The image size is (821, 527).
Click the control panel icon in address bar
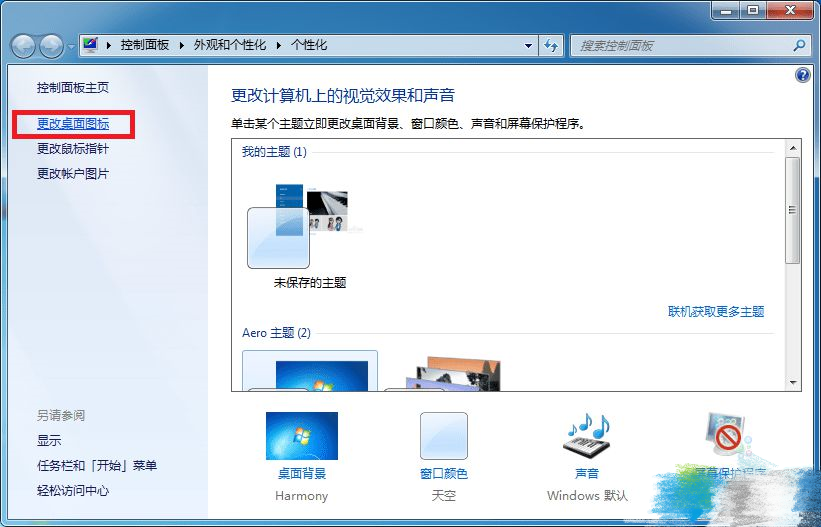92,45
